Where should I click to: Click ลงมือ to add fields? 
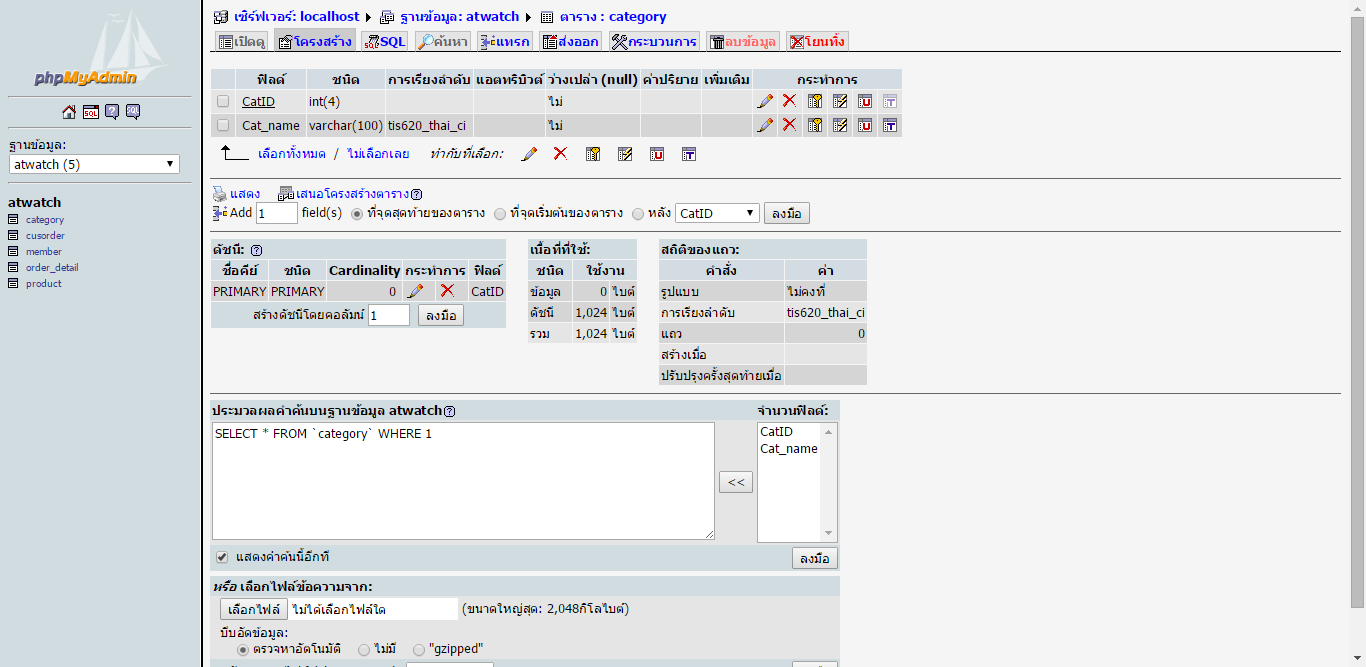click(x=787, y=213)
